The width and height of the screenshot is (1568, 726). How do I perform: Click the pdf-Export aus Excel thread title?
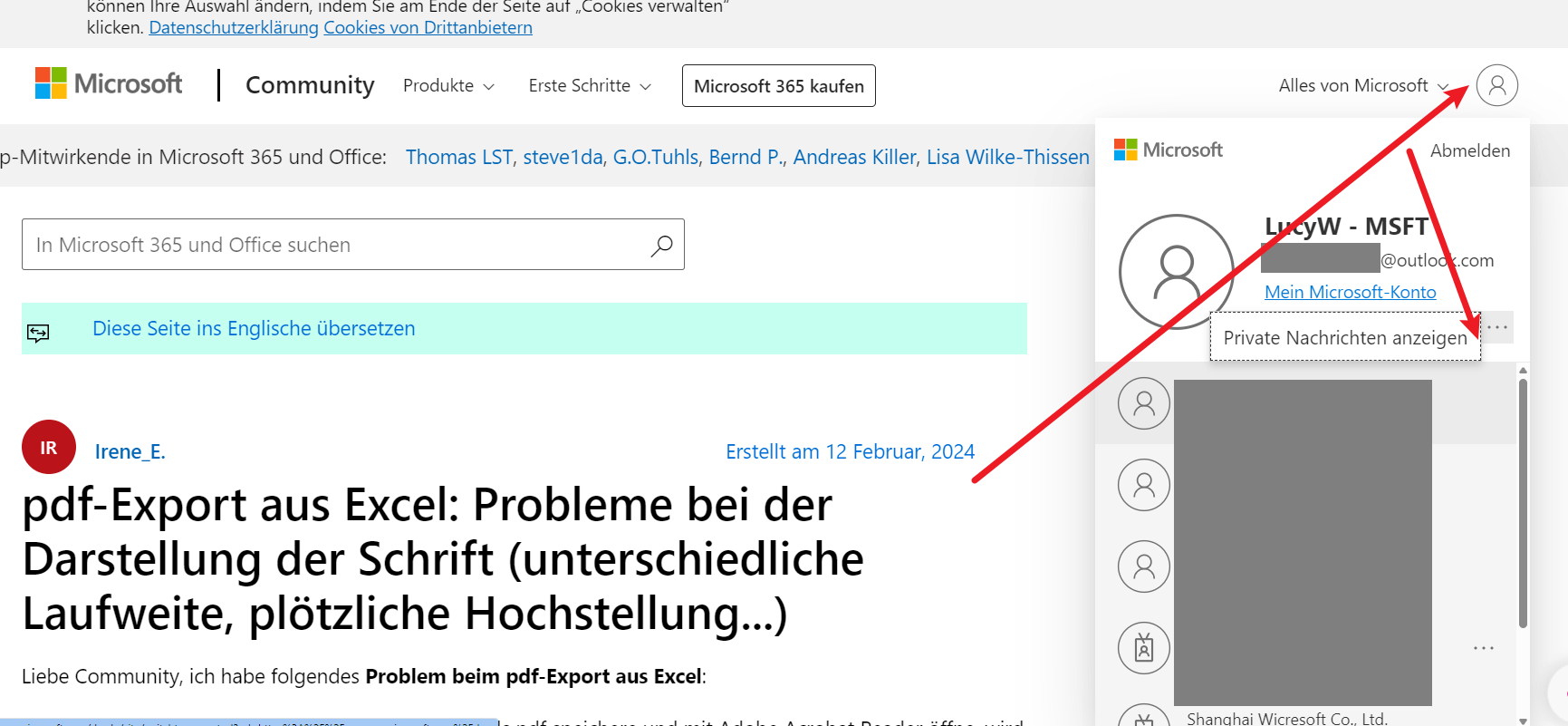443,559
